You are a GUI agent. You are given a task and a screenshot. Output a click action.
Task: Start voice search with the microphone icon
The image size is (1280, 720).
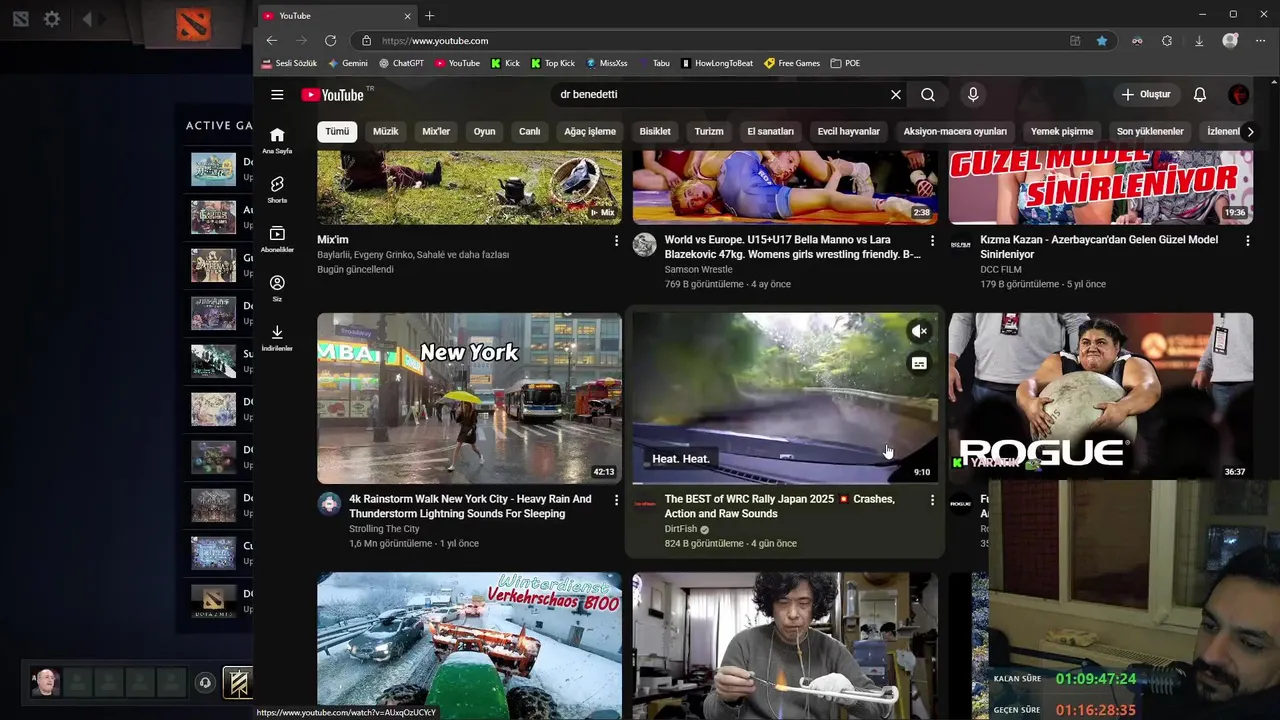(x=973, y=95)
